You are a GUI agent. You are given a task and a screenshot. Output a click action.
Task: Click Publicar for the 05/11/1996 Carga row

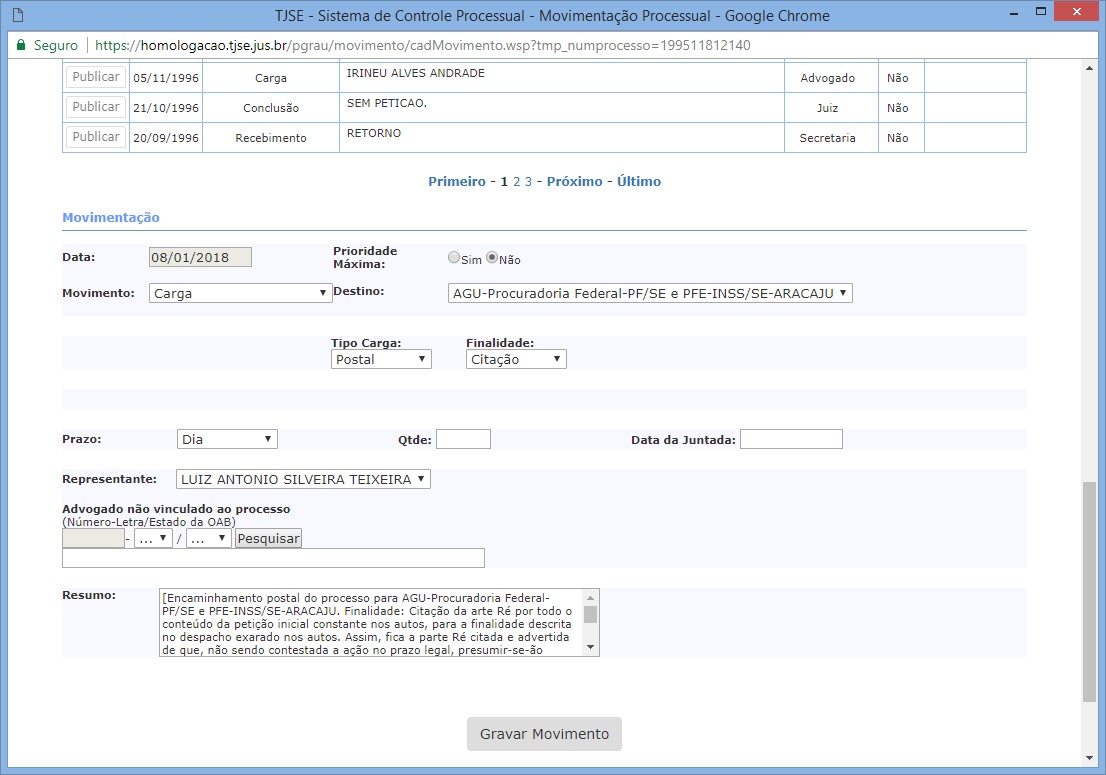(96, 77)
